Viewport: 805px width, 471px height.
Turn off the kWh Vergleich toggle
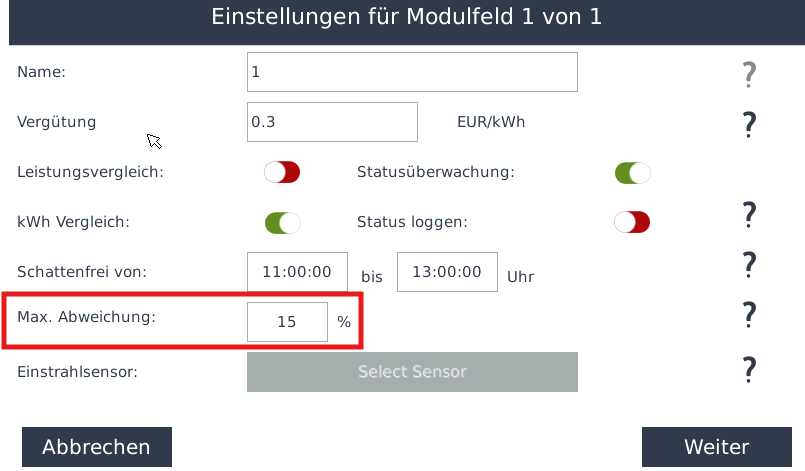pyautogui.click(x=282, y=222)
